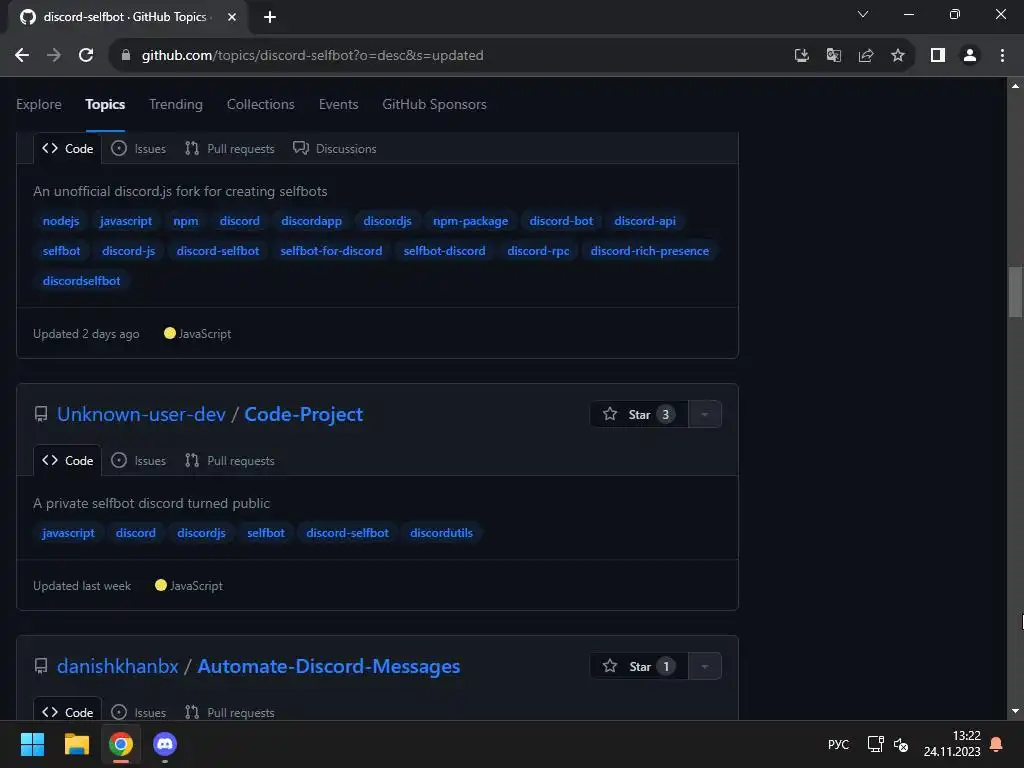Image resolution: width=1024 pixels, height=768 pixels.
Task: Go back to the previous page
Action: point(22,56)
